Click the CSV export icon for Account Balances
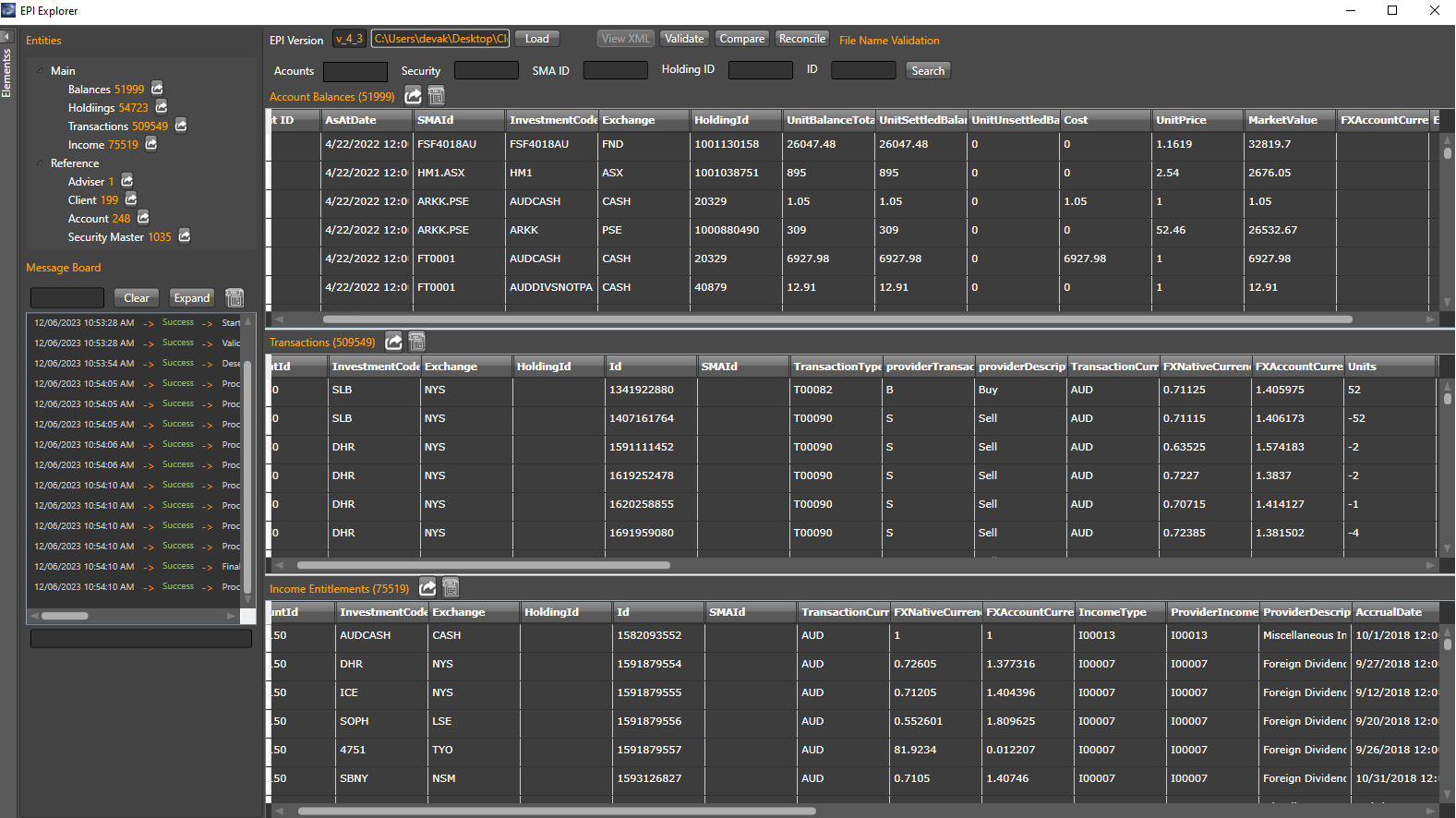Image resolution: width=1456 pixels, height=818 pixels. click(437, 96)
